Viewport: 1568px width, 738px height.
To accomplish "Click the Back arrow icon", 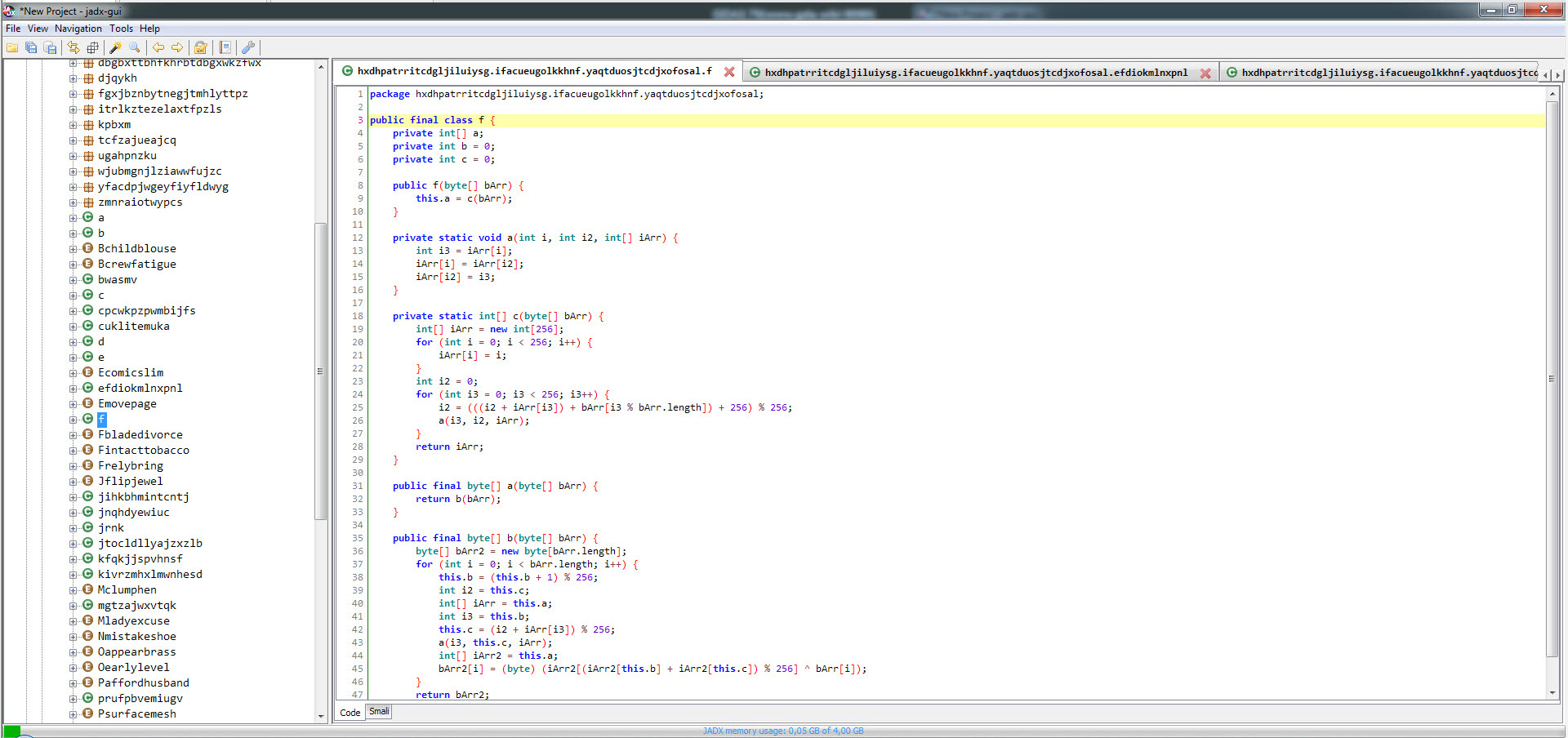I will [158, 47].
